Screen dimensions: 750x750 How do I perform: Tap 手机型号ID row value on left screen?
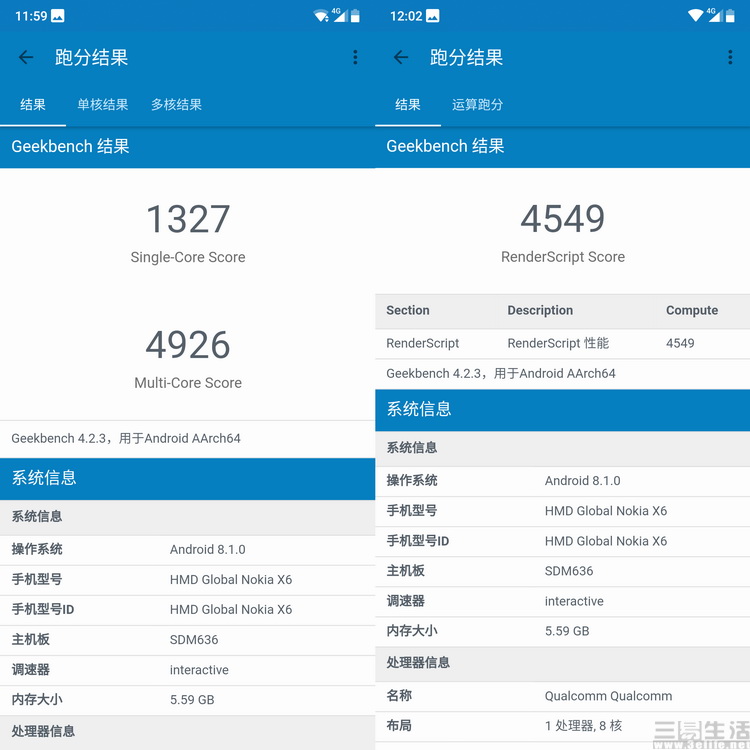pyautogui.click(x=231, y=610)
